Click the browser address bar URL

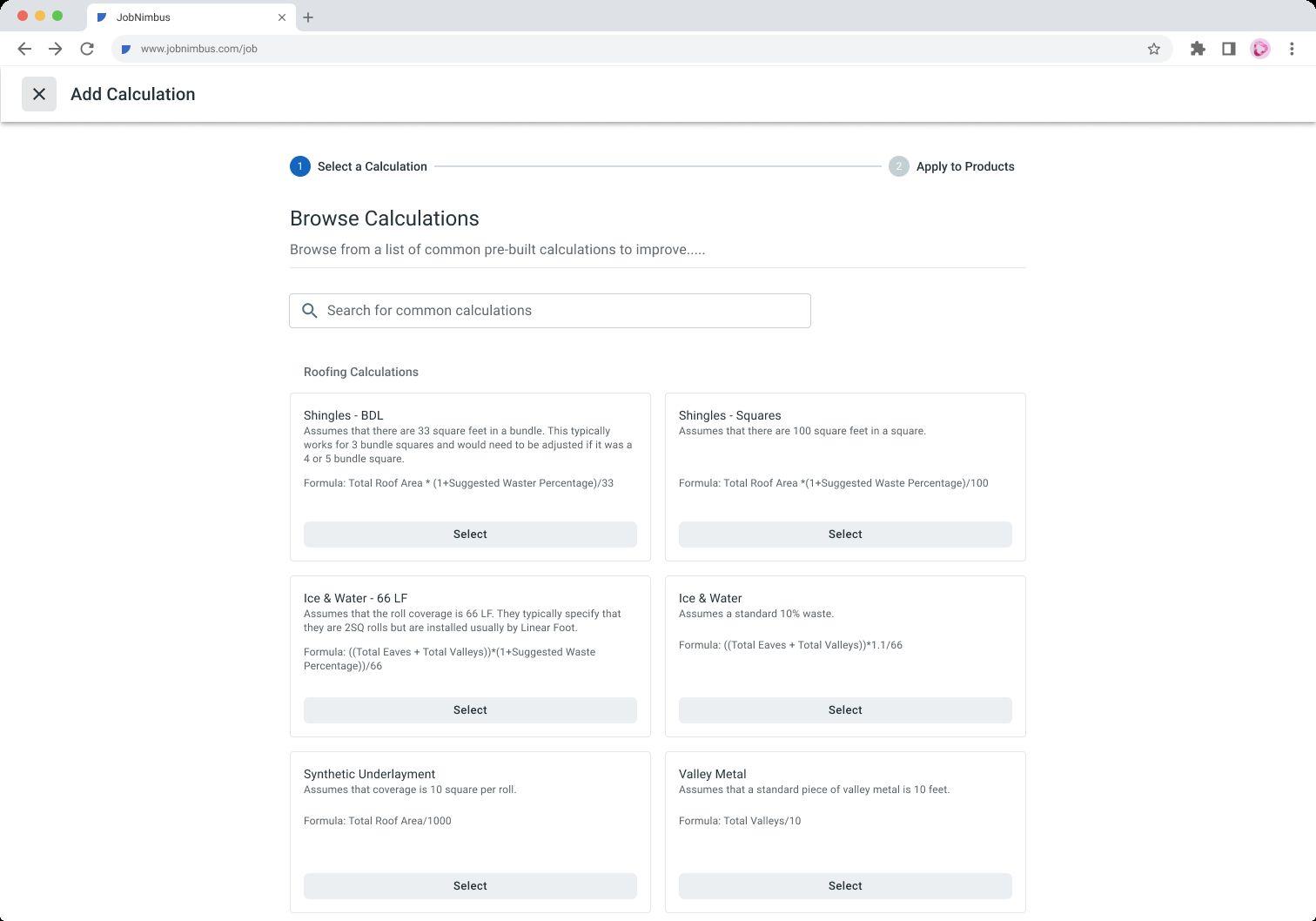click(x=199, y=49)
